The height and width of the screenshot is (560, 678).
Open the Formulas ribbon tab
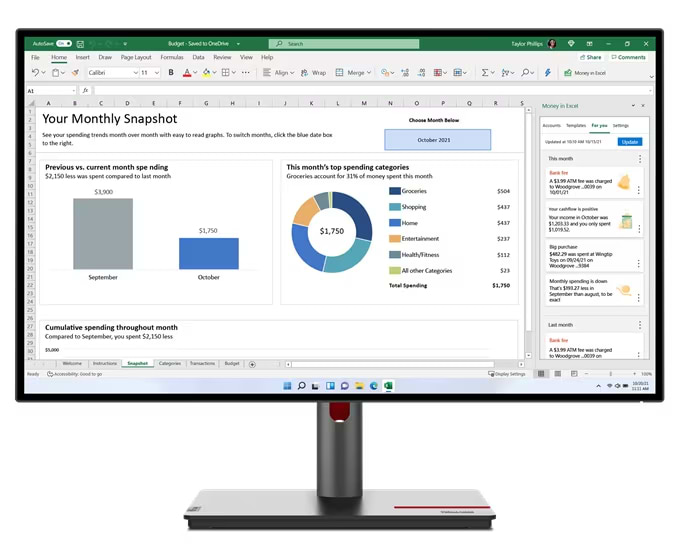click(172, 57)
